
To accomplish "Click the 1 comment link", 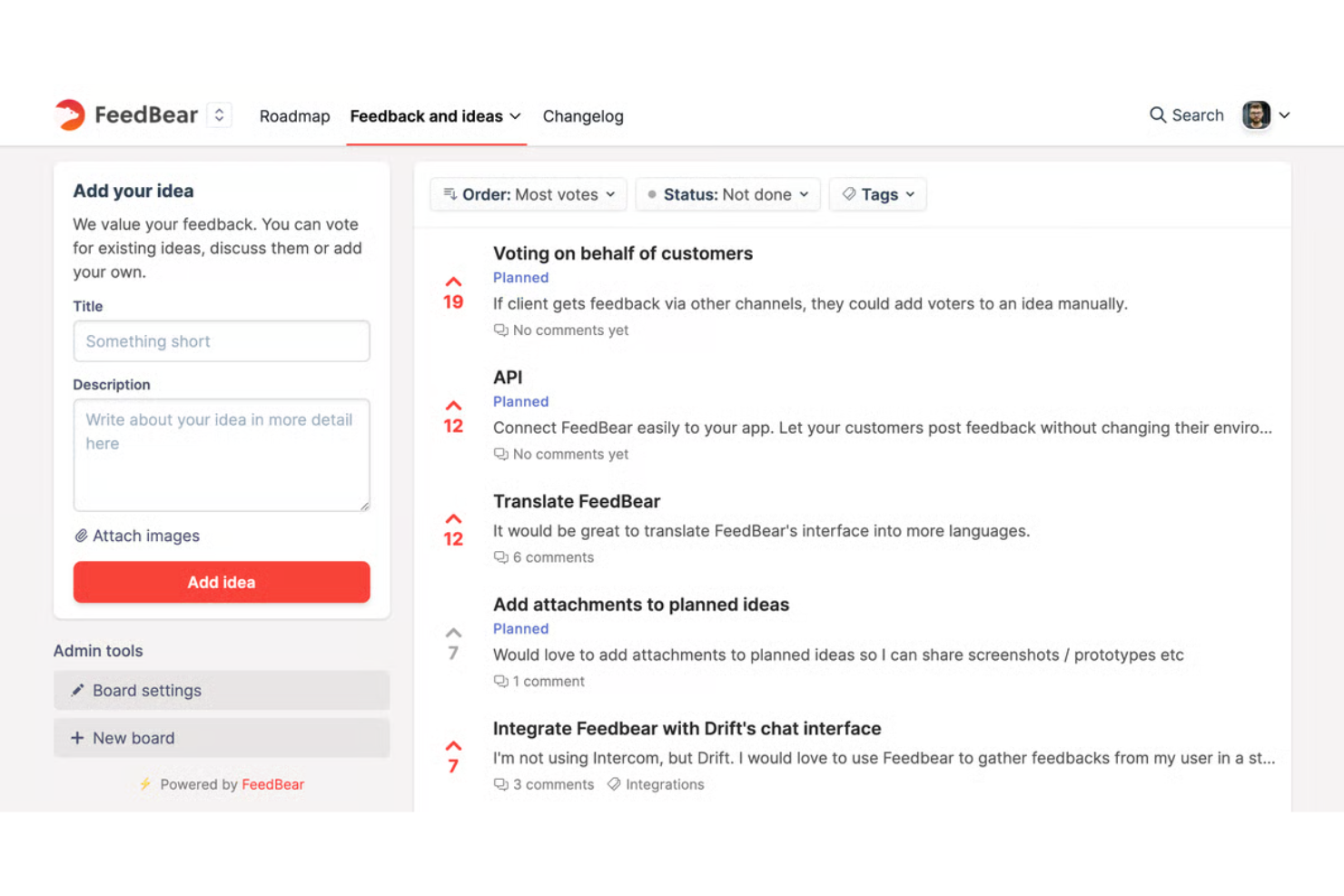I will pyautogui.click(x=539, y=681).
